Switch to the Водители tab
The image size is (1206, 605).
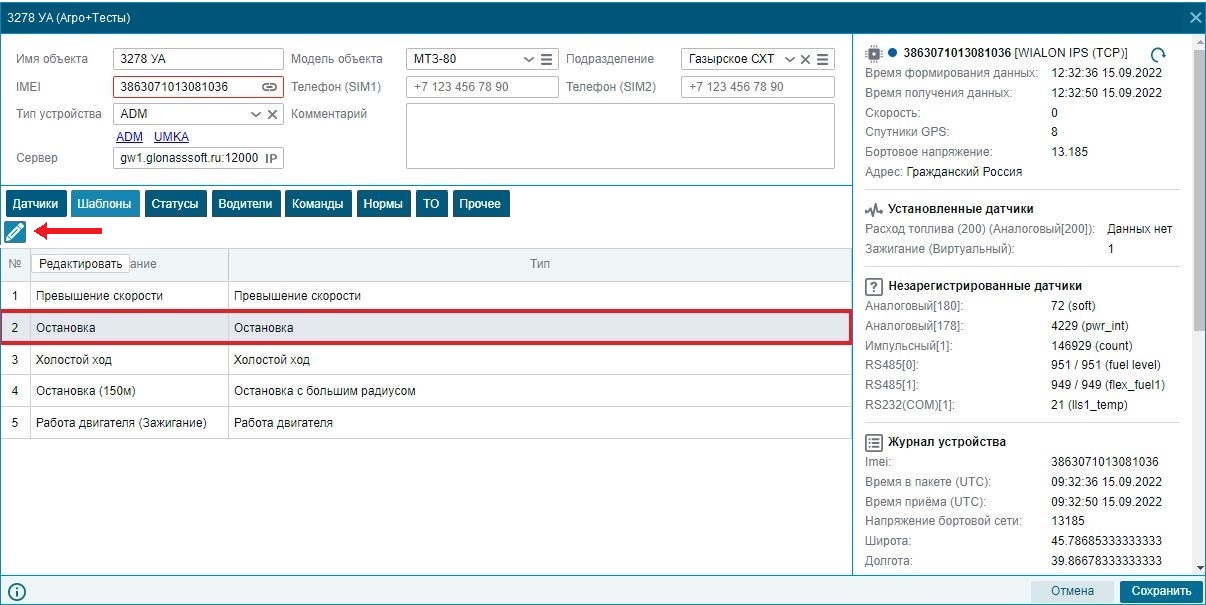click(x=245, y=203)
